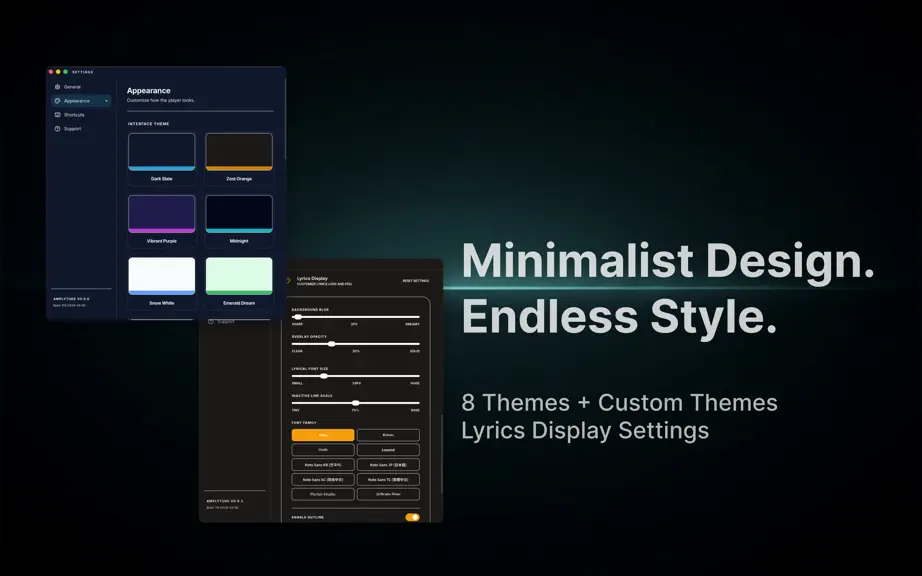Click the Appearance page heading
Screen dimensions: 922x576
149,91
